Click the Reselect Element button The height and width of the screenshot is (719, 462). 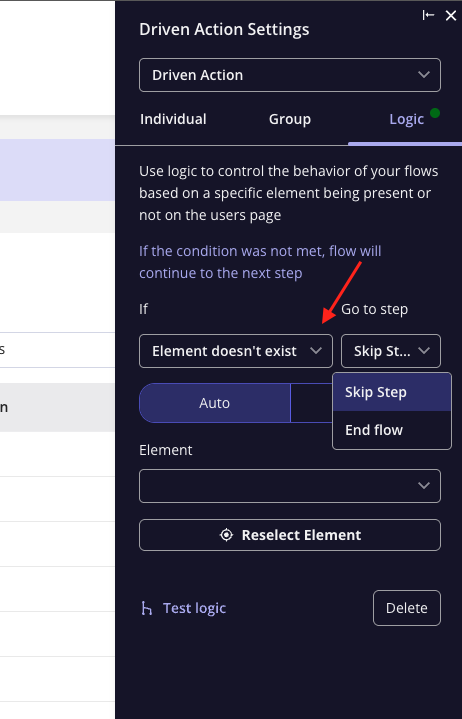290,535
